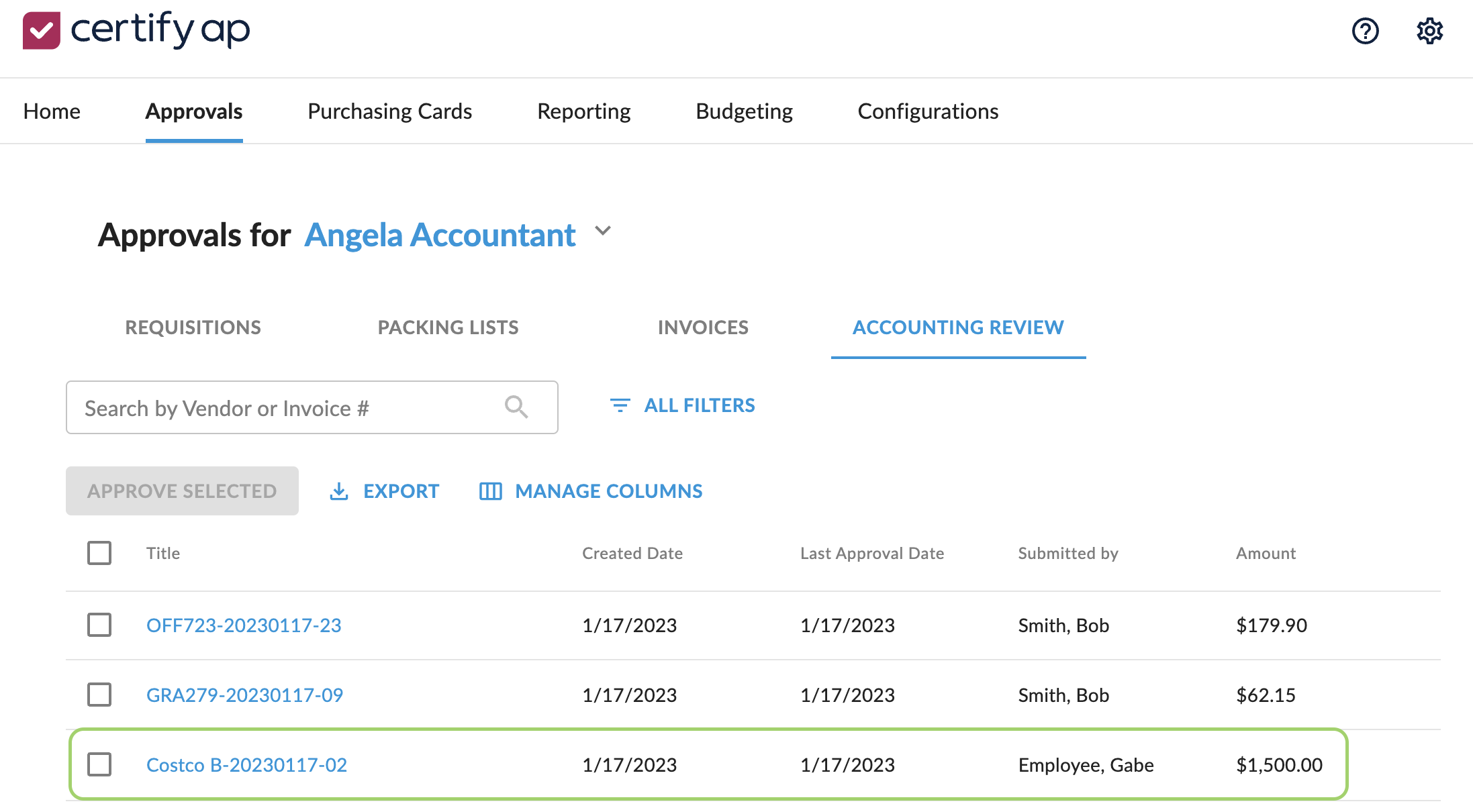Check the box for OFF723-20230117-23
The width and height of the screenshot is (1473, 812).
pyautogui.click(x=99, y=625)
